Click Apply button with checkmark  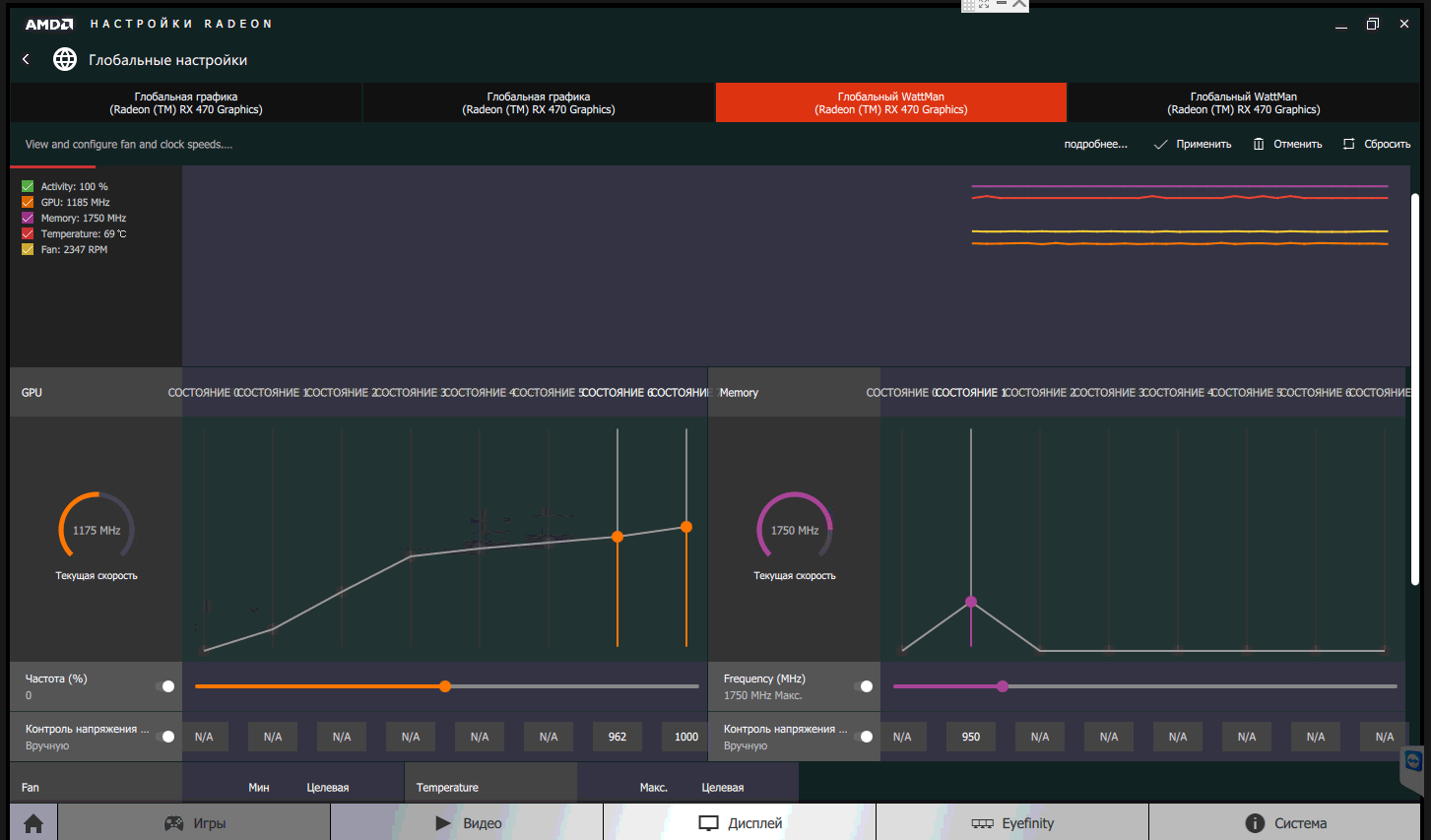pos(1193,144)
